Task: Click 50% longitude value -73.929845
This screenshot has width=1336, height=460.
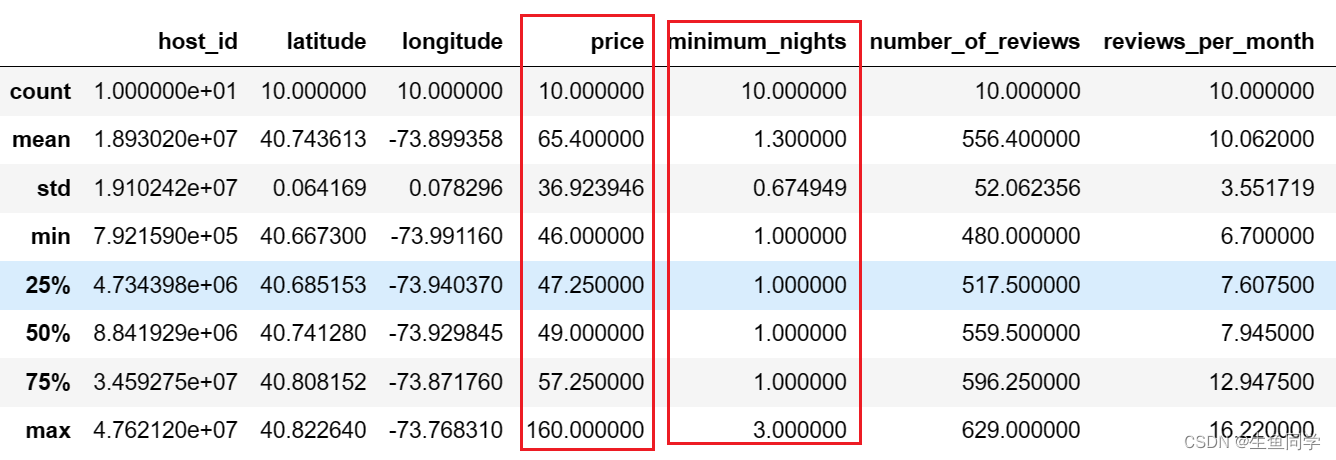Action: (x=446, y=333)
